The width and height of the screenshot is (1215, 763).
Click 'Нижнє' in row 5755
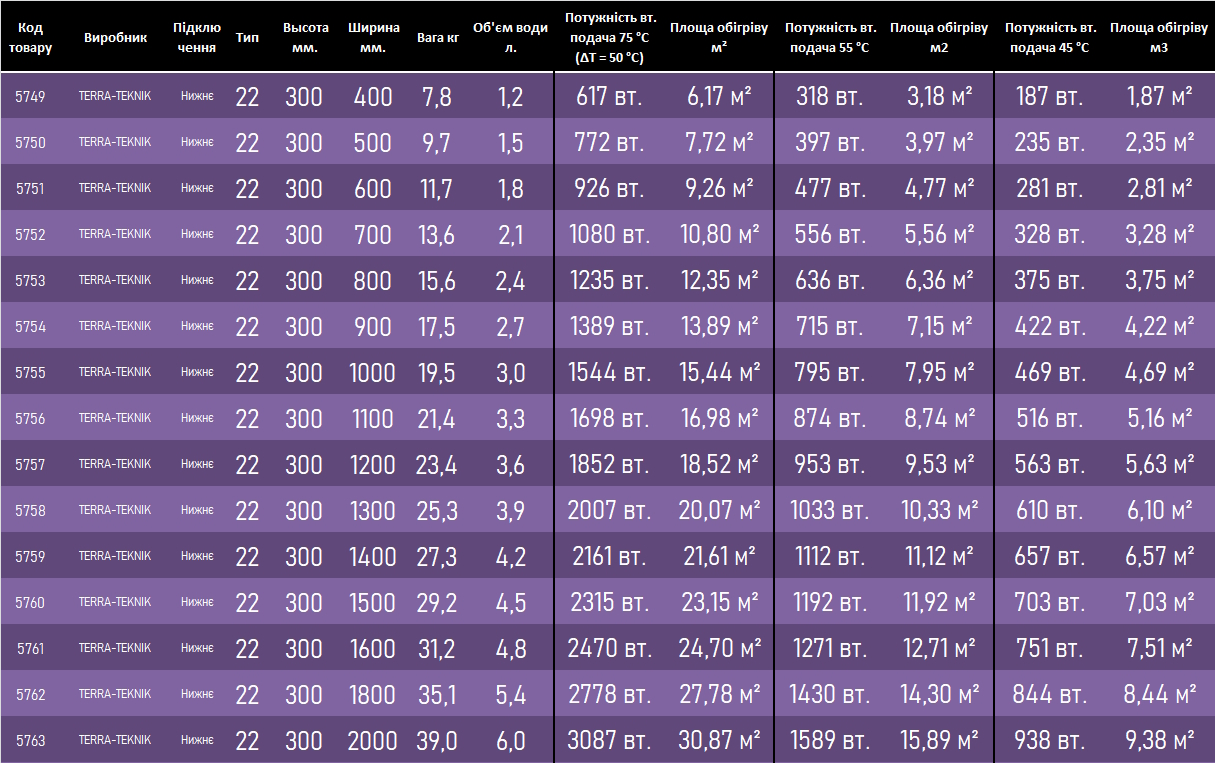tap(197, 372)
